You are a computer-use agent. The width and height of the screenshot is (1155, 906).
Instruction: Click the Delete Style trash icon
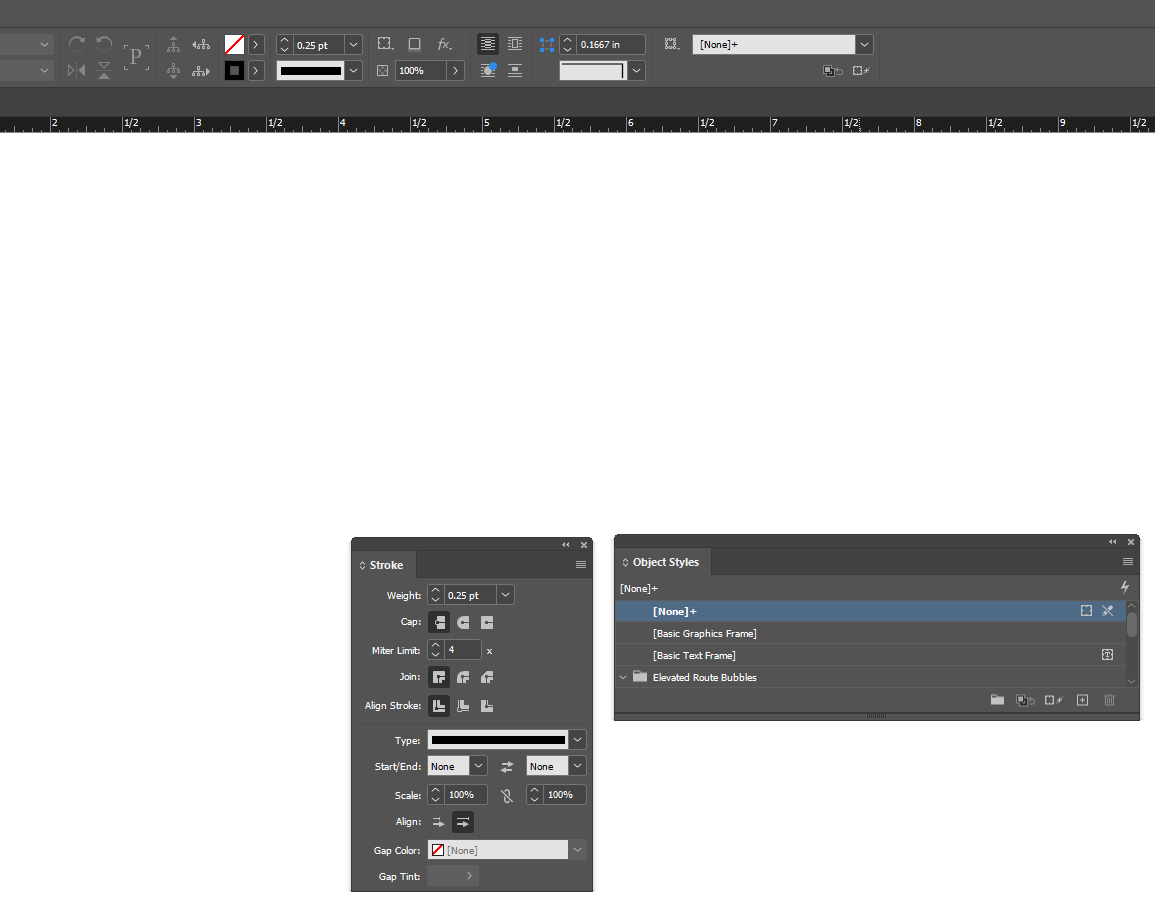coord(1109,700)
